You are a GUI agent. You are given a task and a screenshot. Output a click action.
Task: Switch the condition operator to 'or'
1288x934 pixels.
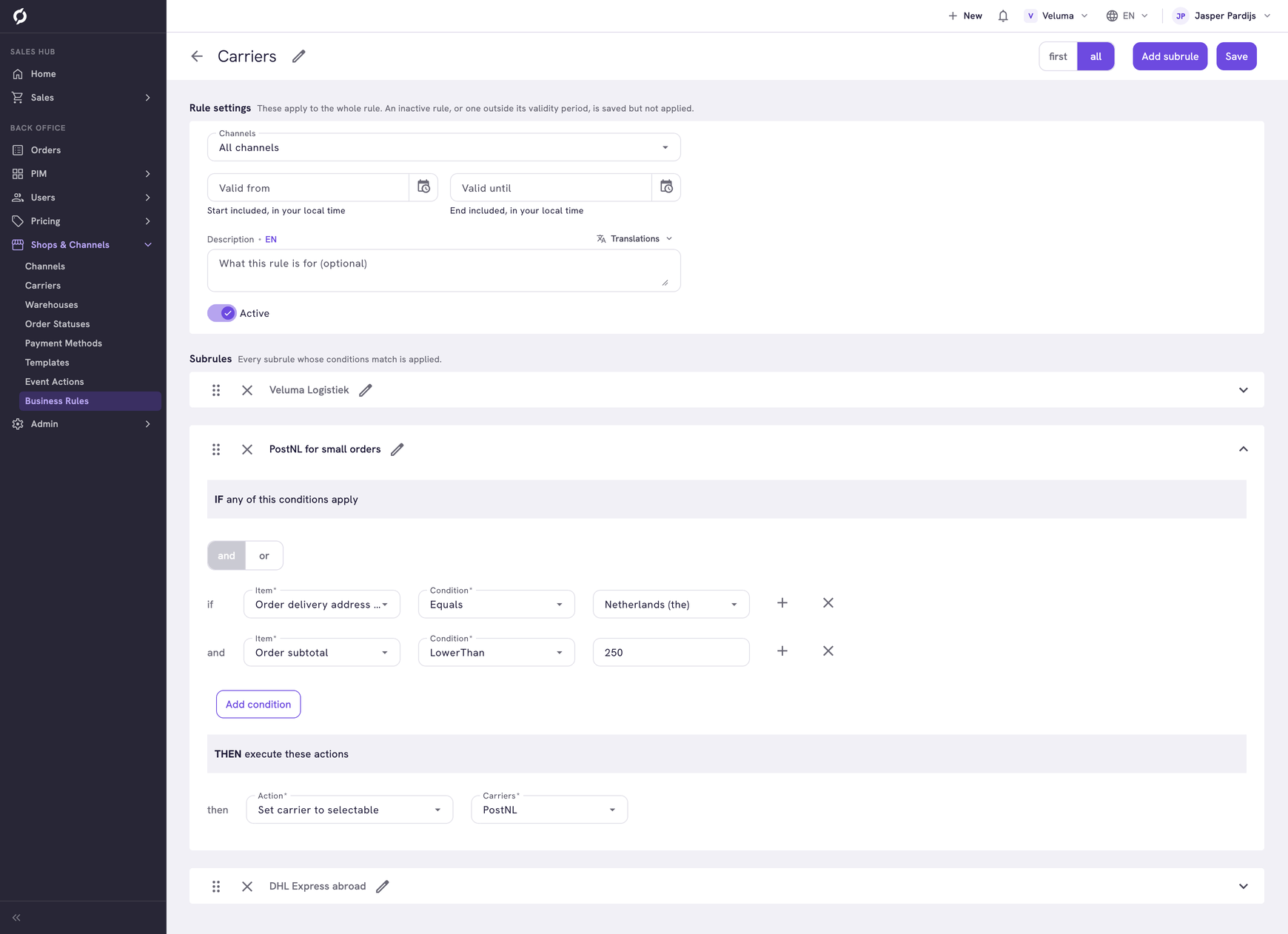point(264,556)
